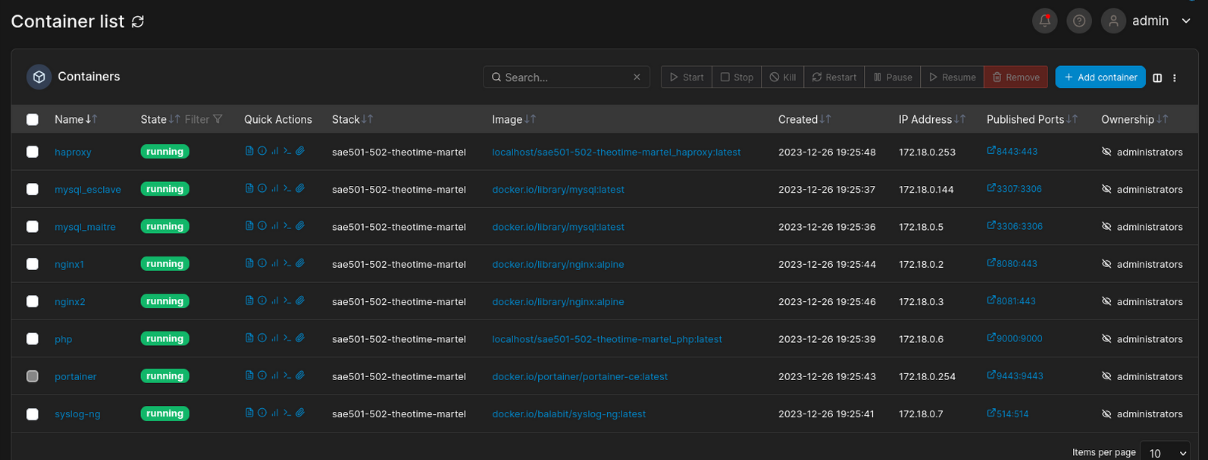Open the table settings three-dot menu

[x=1175, y=78]
